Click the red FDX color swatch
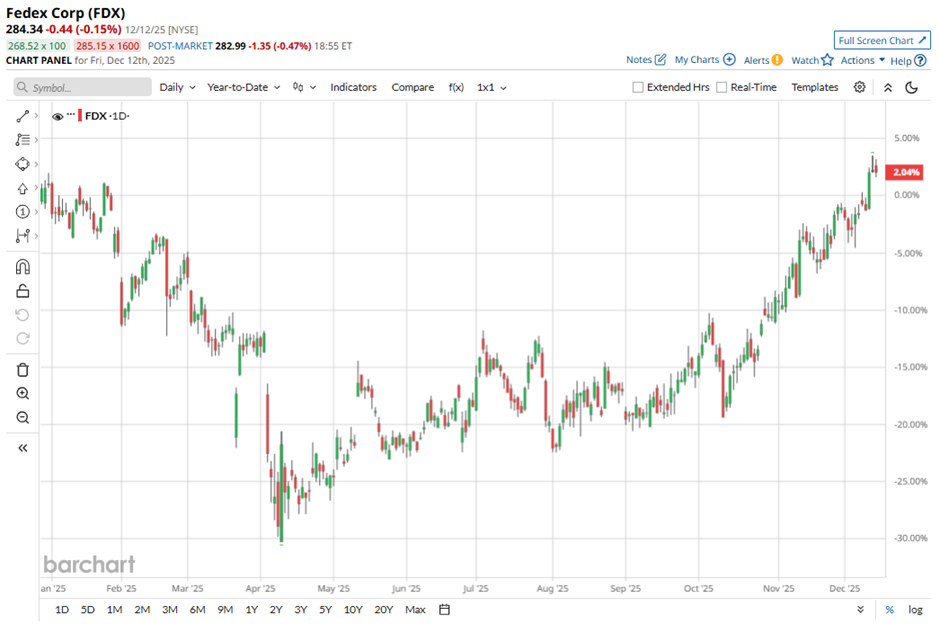The width and height of the screenshot is (940, 633). coord(80,116)
